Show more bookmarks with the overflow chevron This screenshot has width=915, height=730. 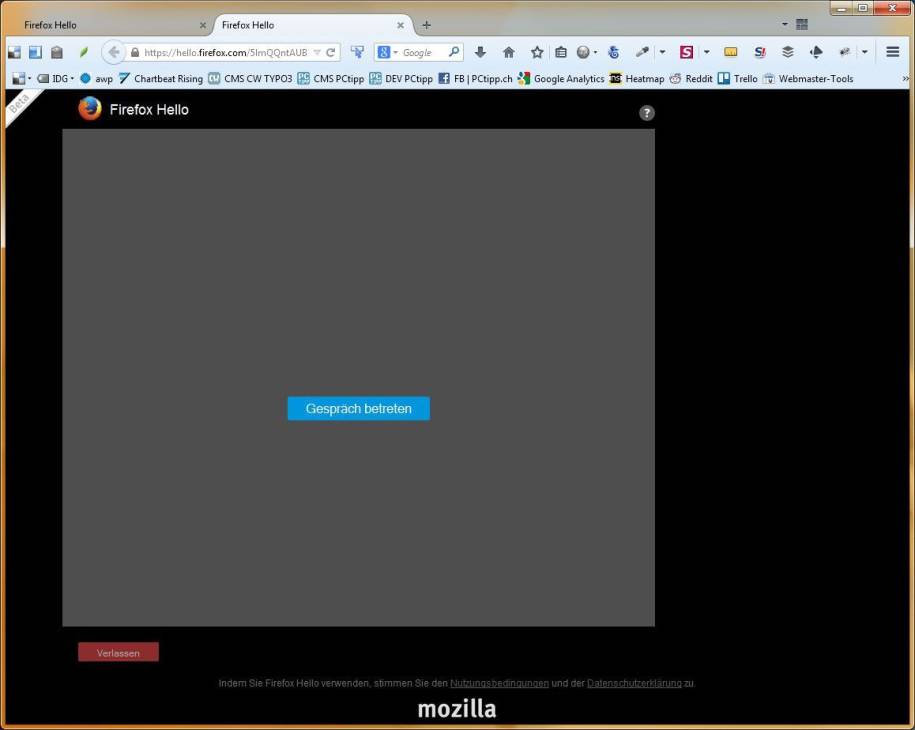click(905, 79)
